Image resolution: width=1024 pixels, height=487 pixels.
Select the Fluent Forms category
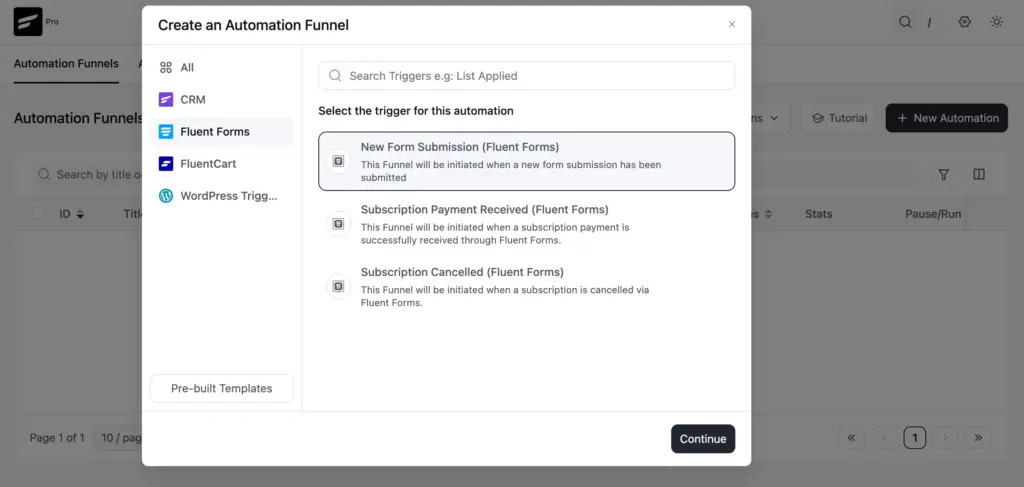point(221,131)
